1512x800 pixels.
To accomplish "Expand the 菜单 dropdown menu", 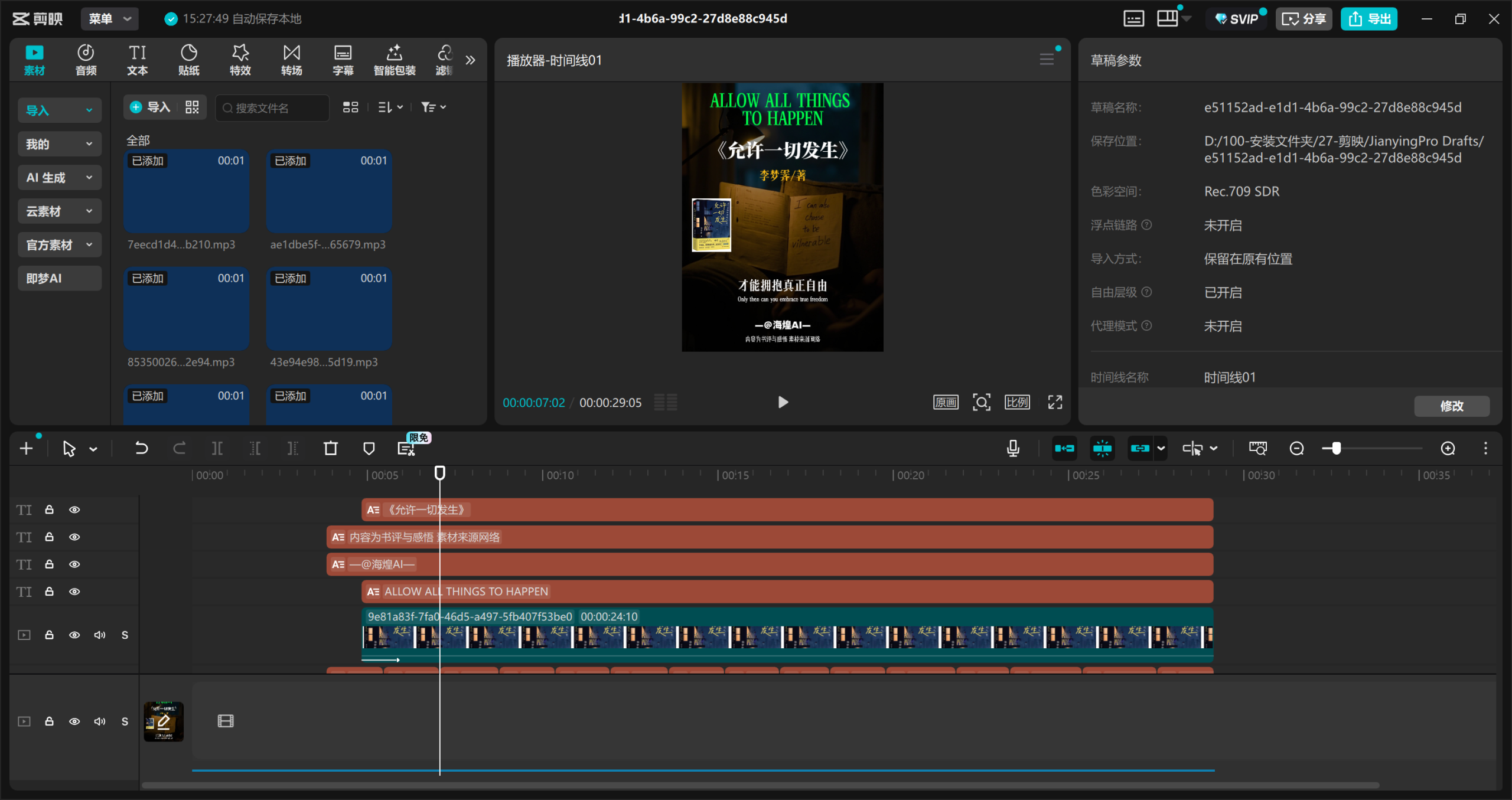I will (109, 19).
